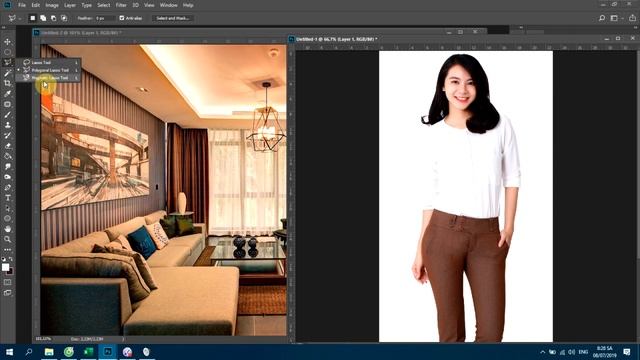Screen dimensions: 640x360
Task: Click Subtract from Selection mode icon
Action: coord(53,18)
